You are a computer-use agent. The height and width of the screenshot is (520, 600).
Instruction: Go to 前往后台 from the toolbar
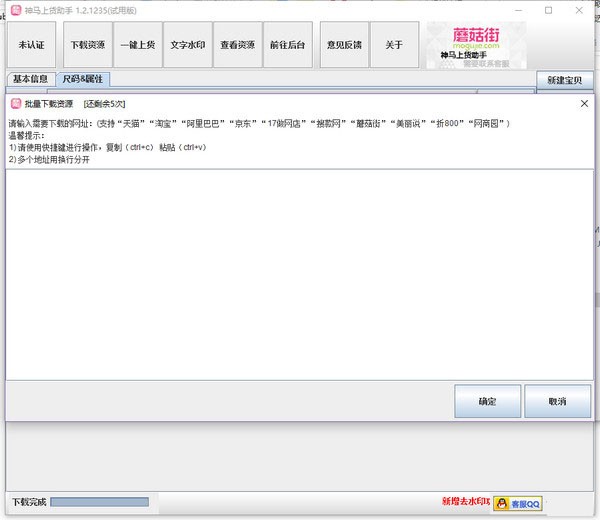coord(288,45)
